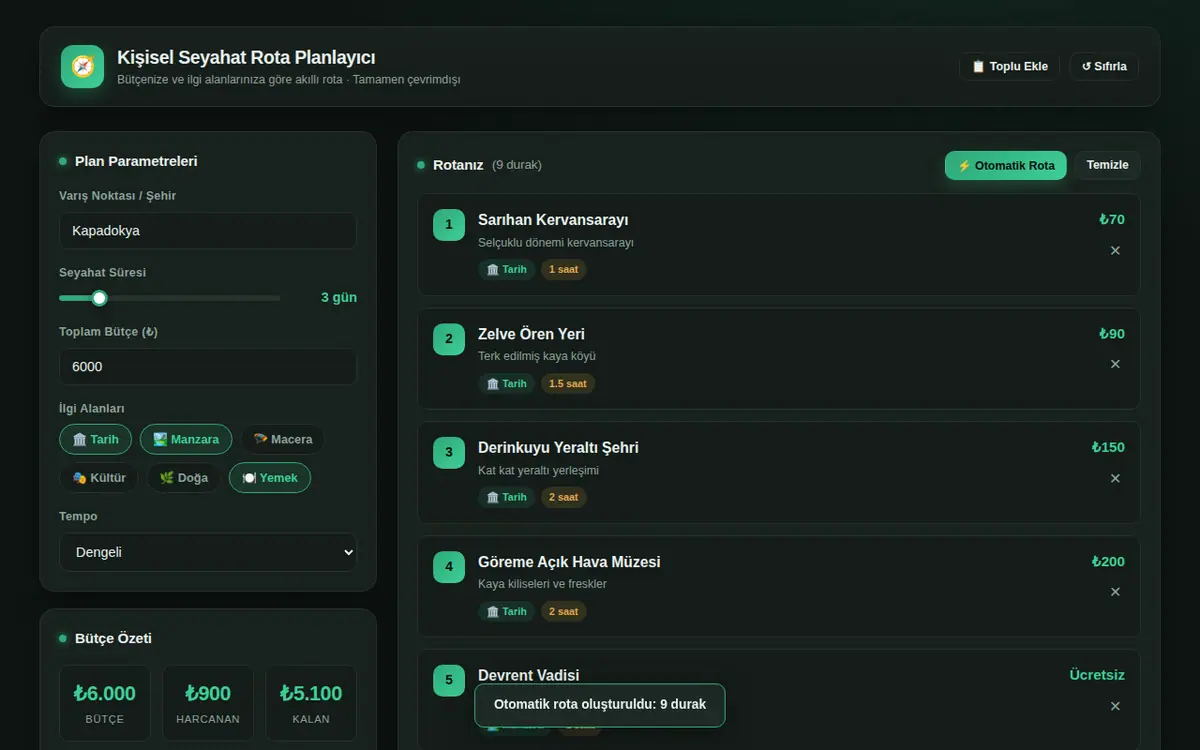The image size is (1200, 750).
Task: Generate route with Otomatik Rota button
Action: [x=1006, y=165]
